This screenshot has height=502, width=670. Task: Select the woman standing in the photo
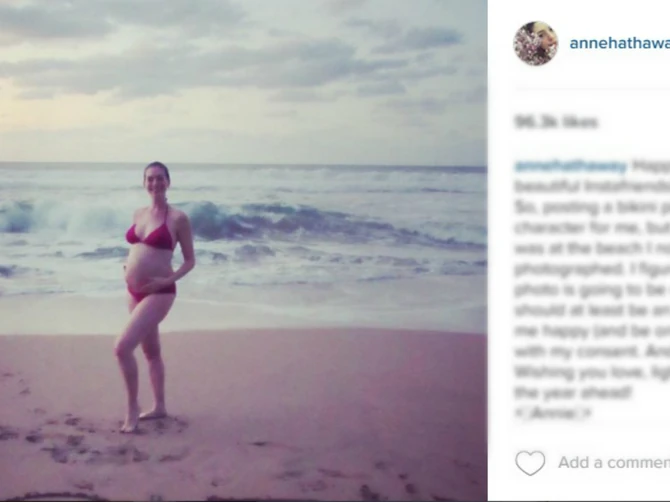coord(154,297)
